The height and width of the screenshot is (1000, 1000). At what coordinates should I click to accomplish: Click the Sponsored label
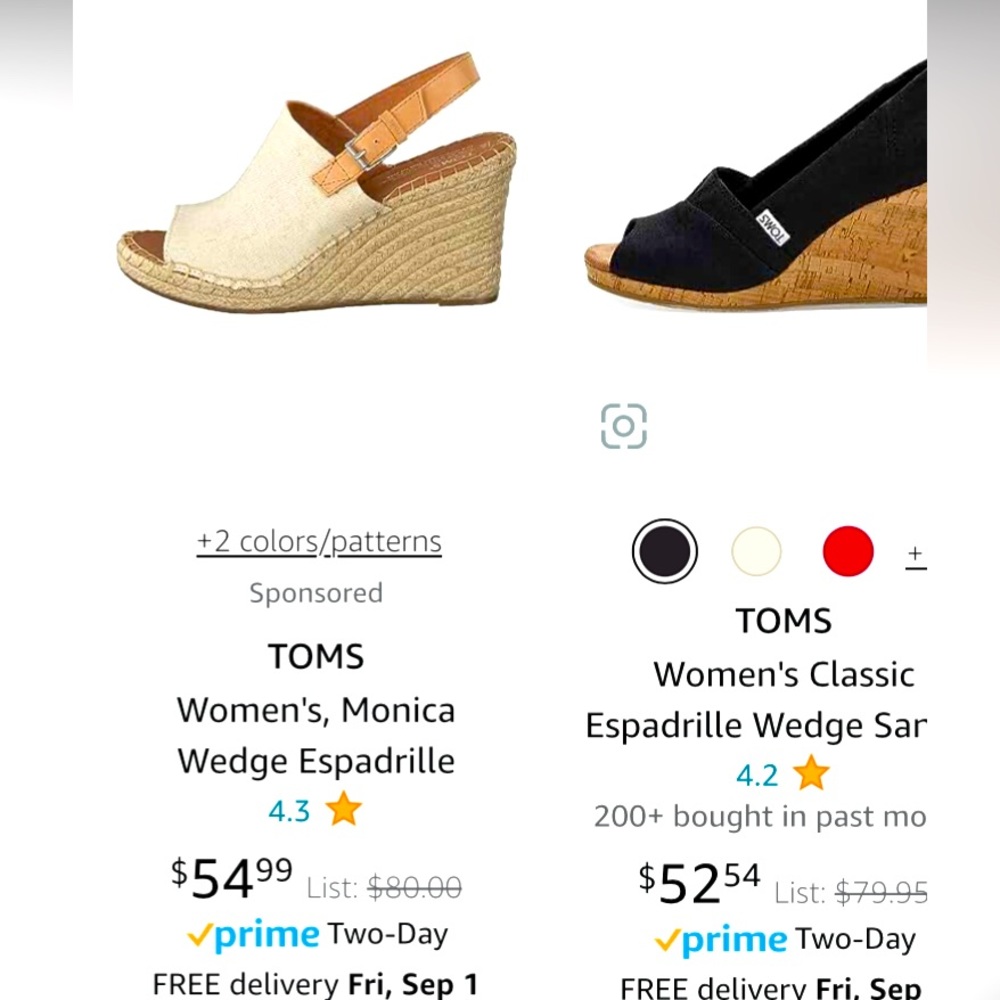click(316, 592)
